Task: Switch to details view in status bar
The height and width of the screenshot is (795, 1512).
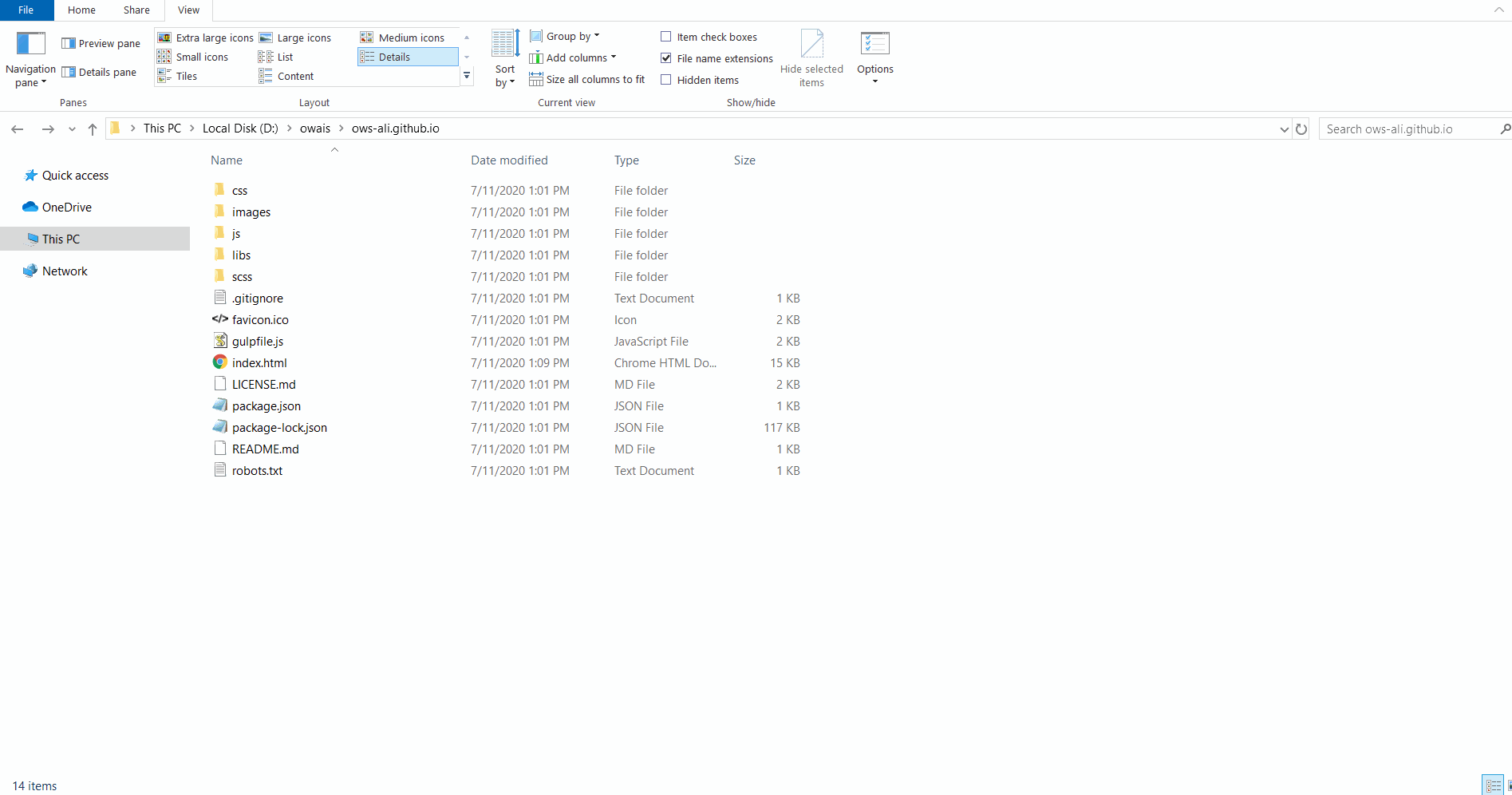Action: tap(1493, 785)
